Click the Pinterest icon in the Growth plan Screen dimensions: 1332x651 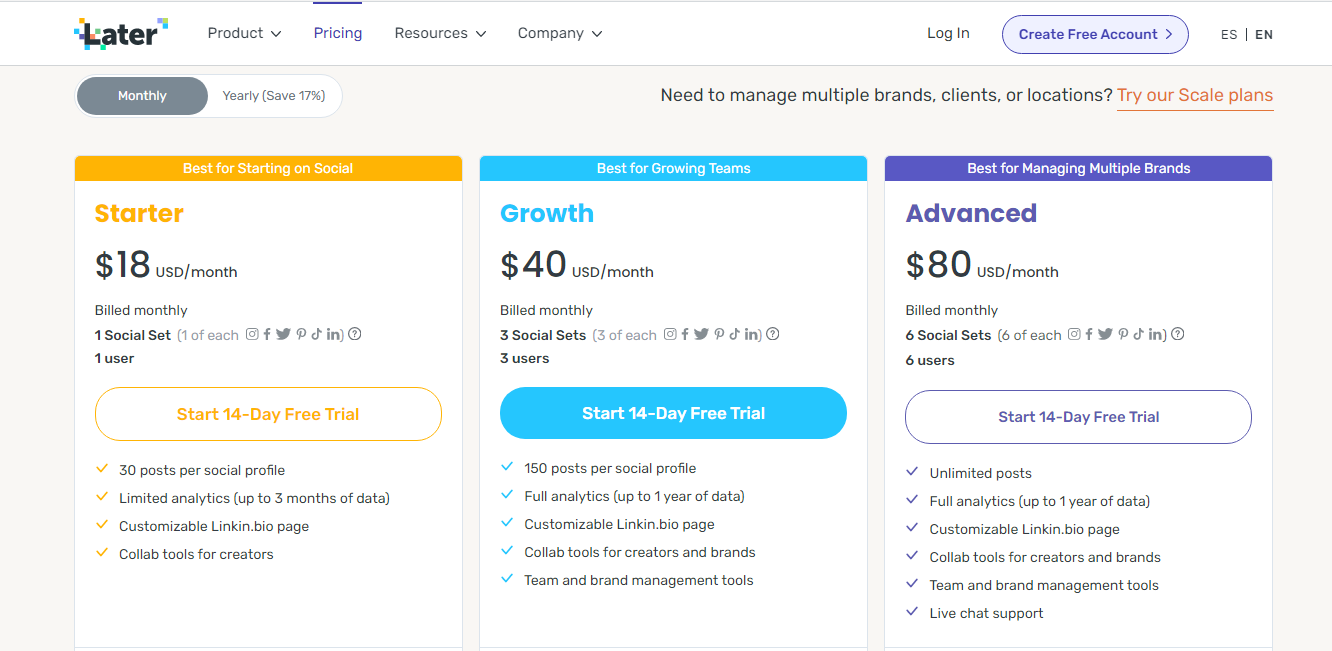coord(719,335)
